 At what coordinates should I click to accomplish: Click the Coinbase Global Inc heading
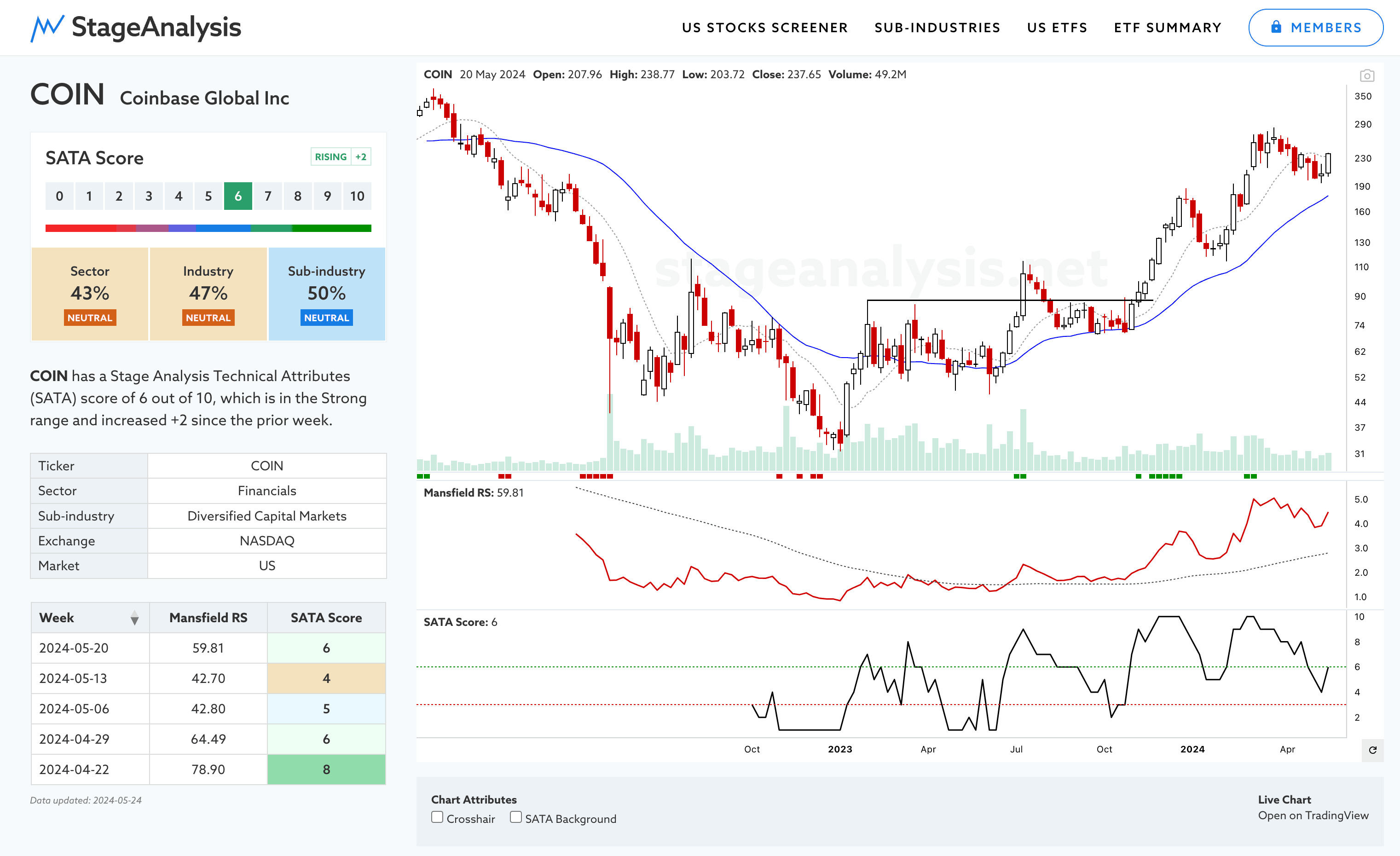(x=204, y=98)
